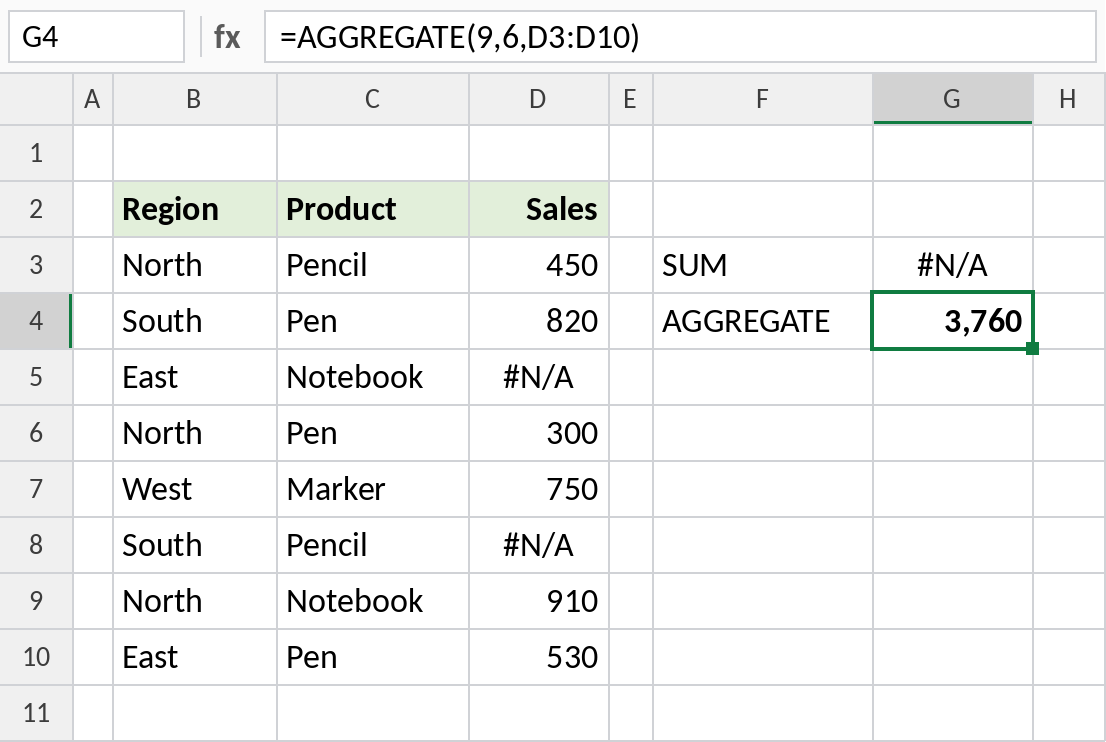Click the #N/A cell in the South Pencil row
The height and width of the screenshot is (742, 1106).
click(538, 545)
